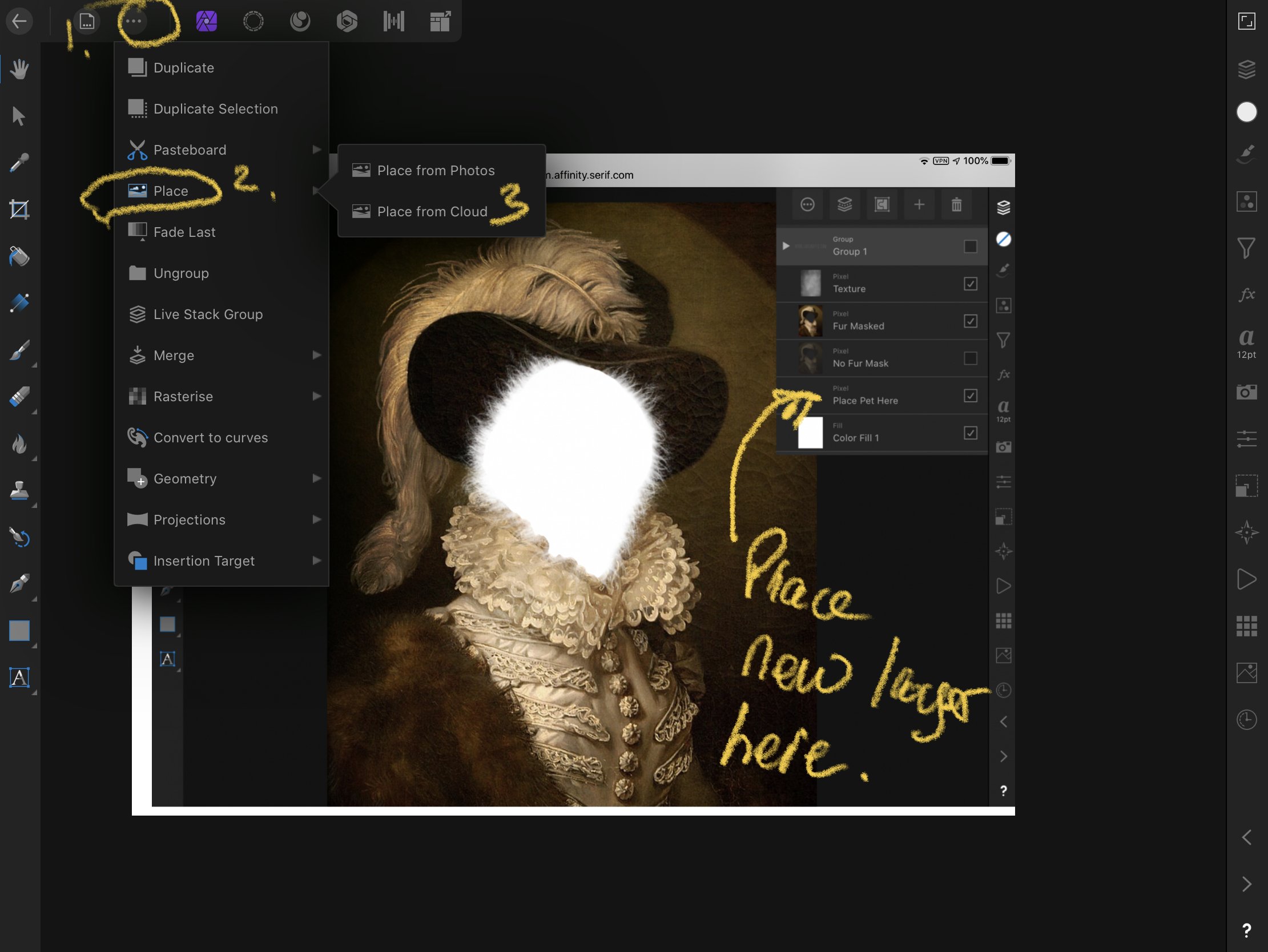Tap the trash delete layer button

(956, 205)
